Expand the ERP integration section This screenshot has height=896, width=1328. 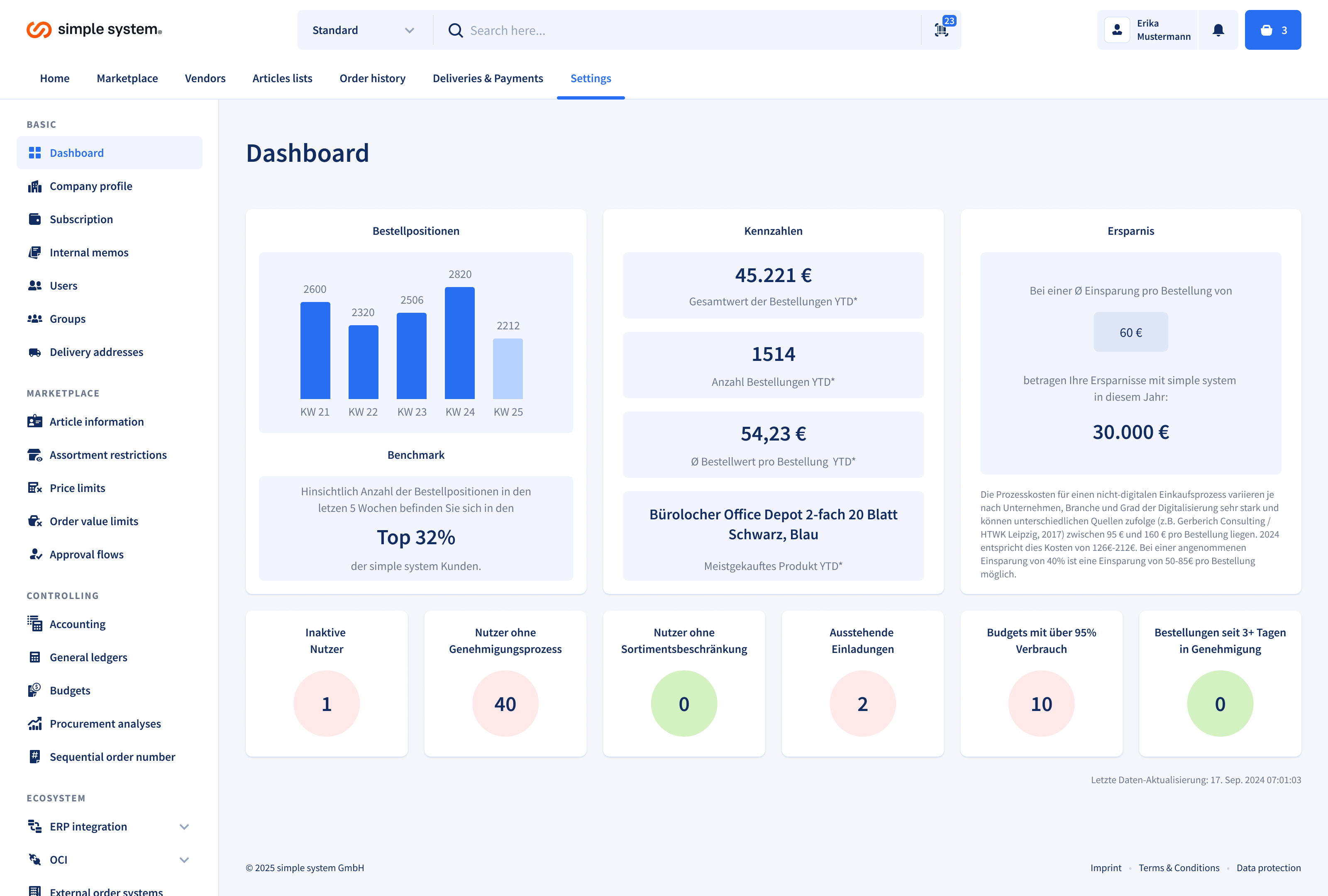pyautogui.click(x=184, y=826)
